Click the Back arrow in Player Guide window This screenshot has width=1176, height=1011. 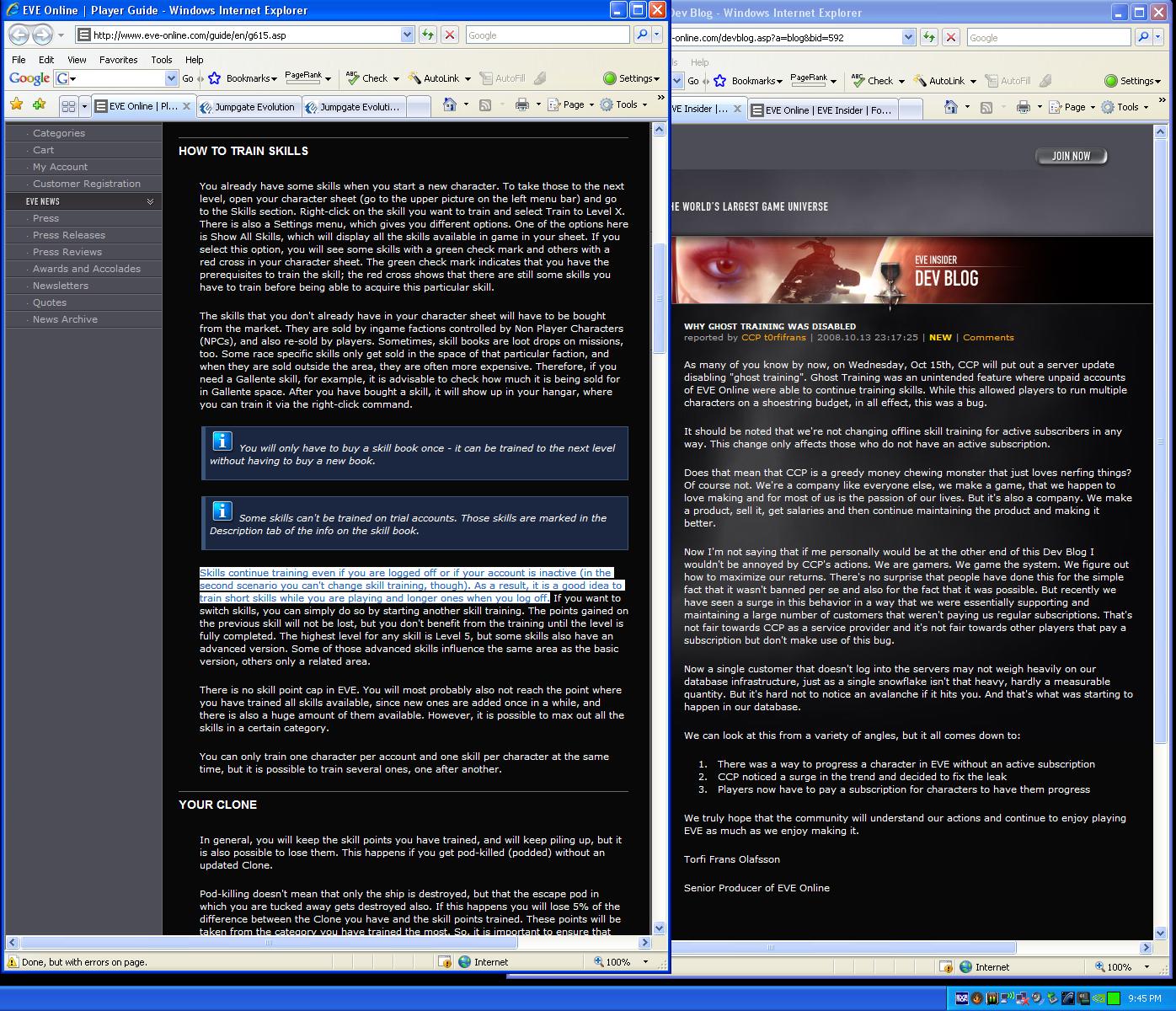19,35
